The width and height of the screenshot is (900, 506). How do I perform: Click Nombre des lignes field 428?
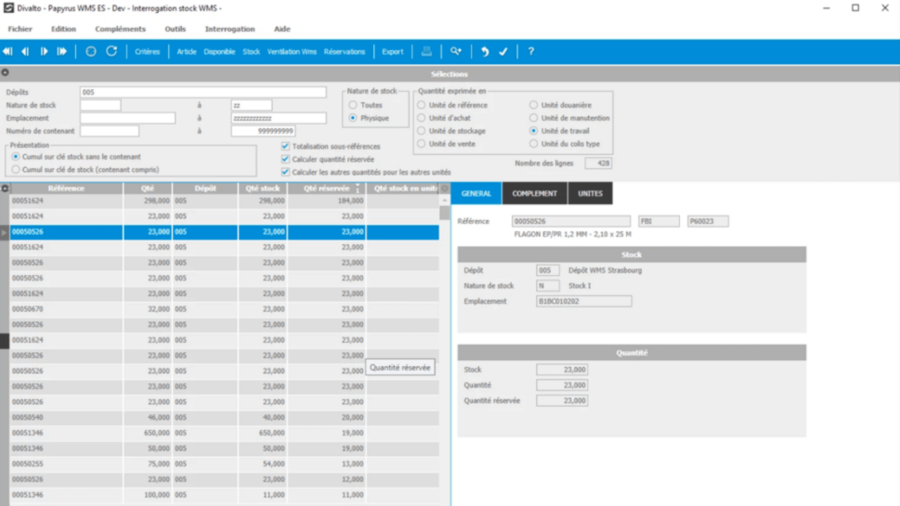tap(598, 163)
